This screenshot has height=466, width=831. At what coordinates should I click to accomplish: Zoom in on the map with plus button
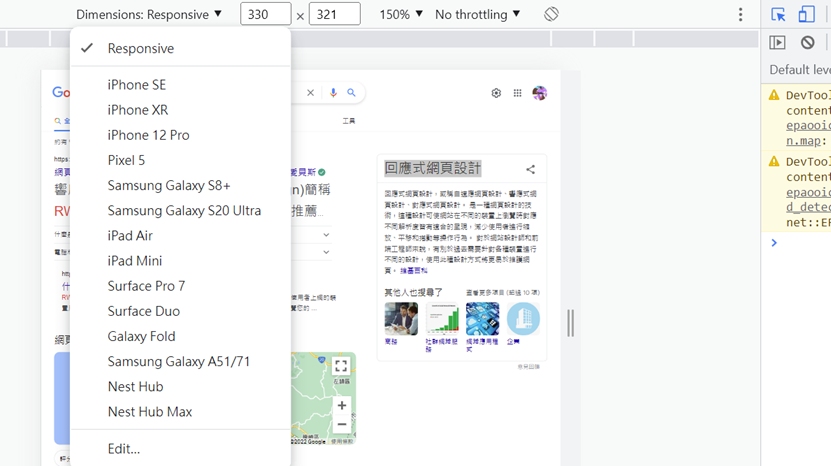click(342, 406)
